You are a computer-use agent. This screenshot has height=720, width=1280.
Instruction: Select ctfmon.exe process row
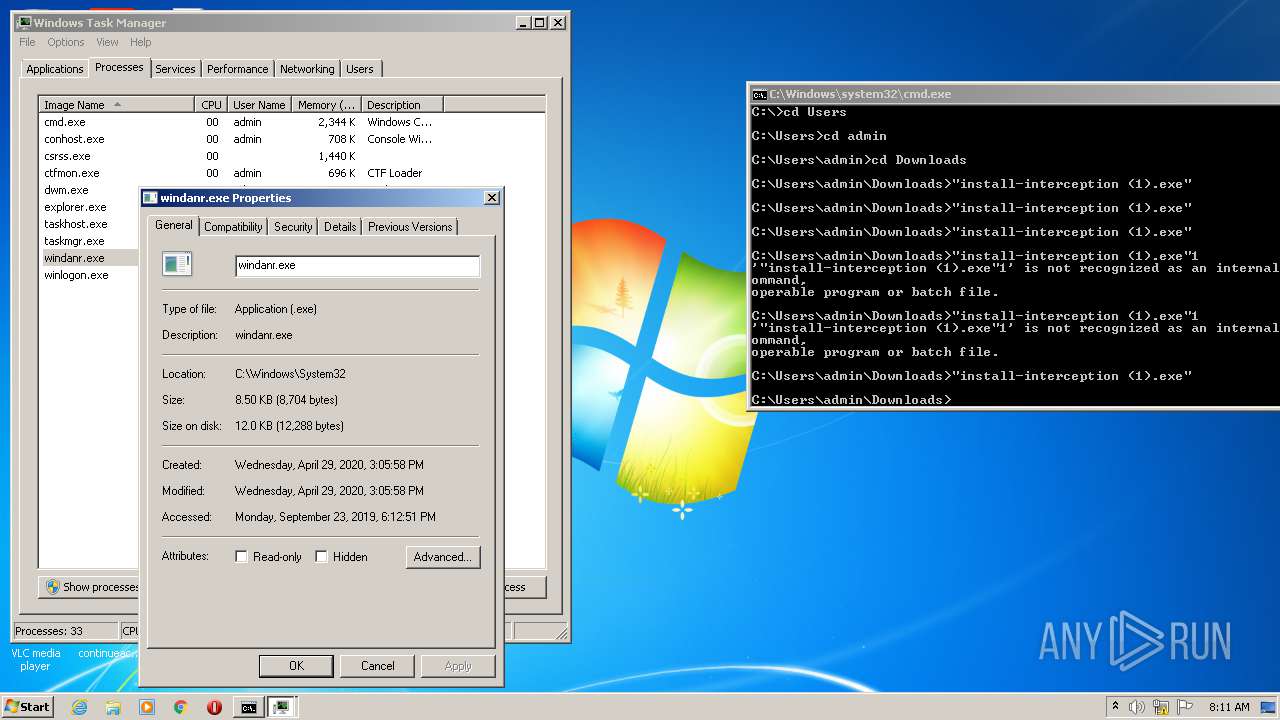point(292,173)
